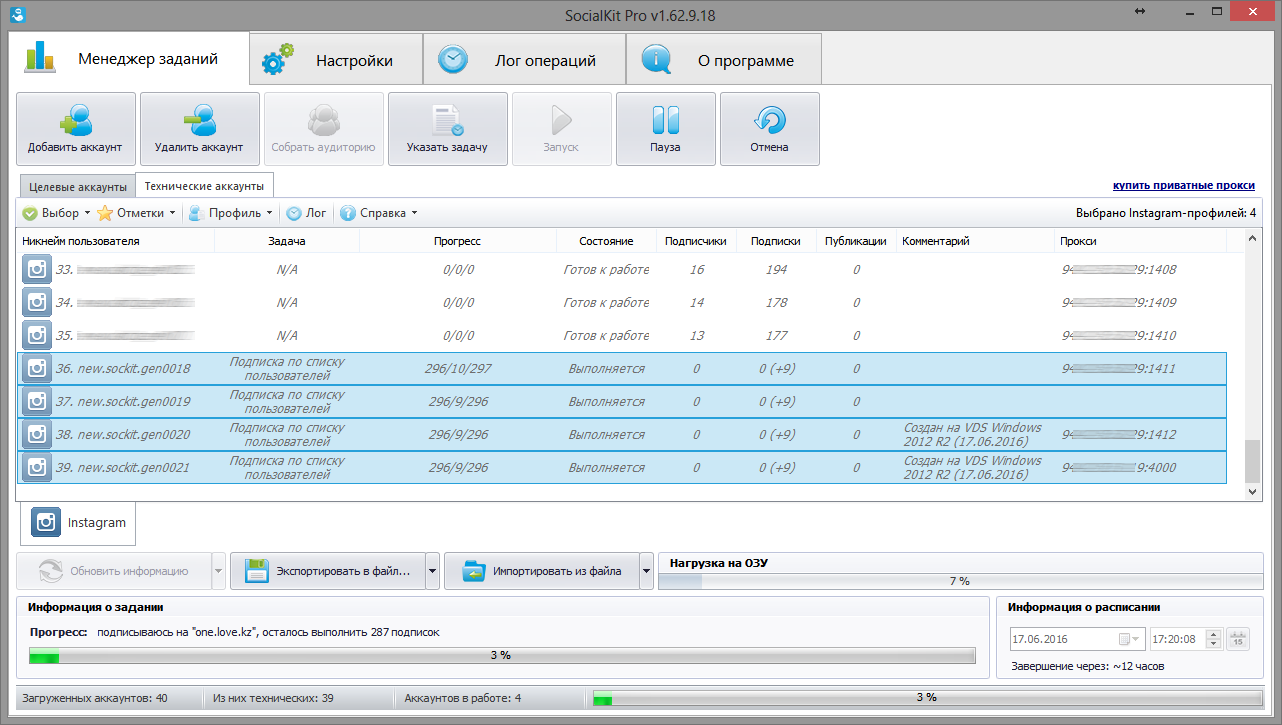
Task: Click Аккаунтов в работе: 4 in status bar
Action: coord(462,697)
